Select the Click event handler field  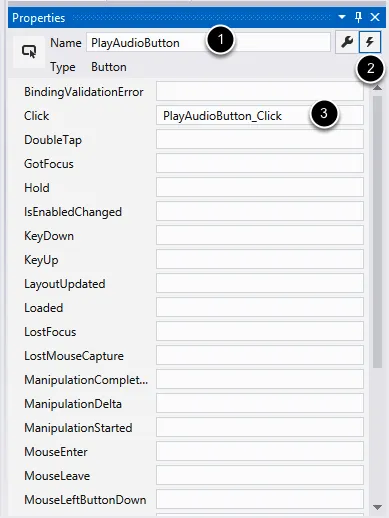pos(260,115)
